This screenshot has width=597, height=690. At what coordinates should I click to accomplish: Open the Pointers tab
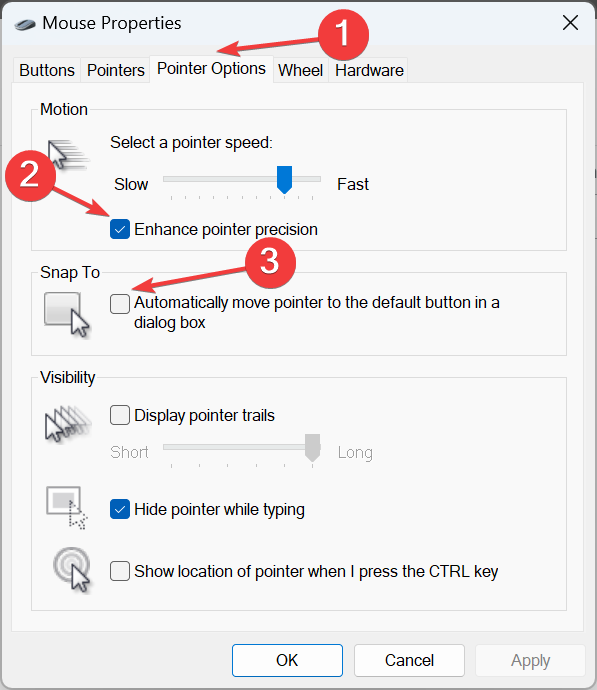(x=115, y=70)
